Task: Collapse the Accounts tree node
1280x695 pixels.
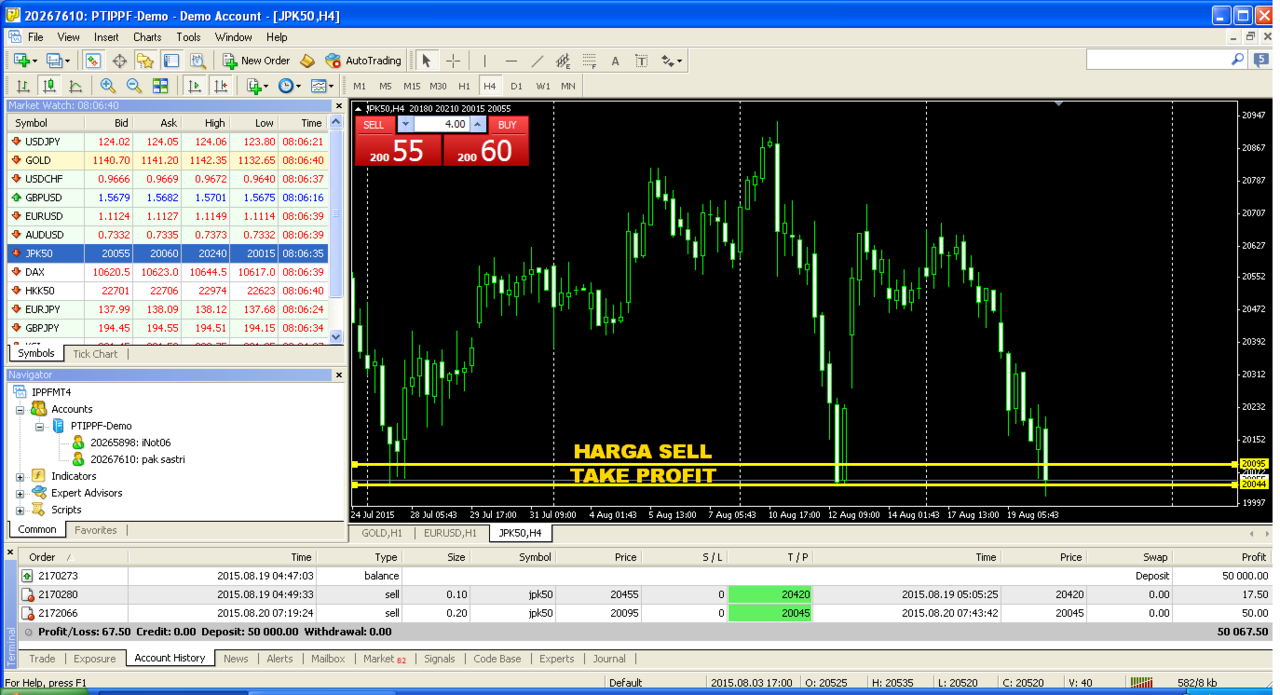Action: (20, 410)
